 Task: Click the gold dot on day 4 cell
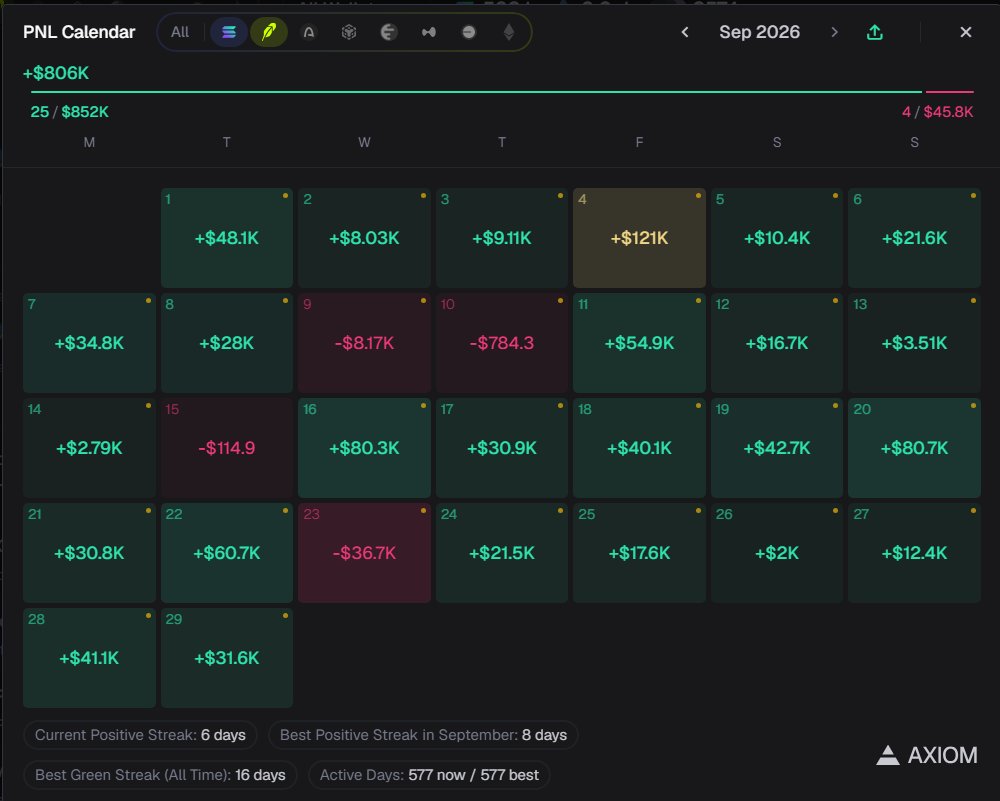[698, 196]
